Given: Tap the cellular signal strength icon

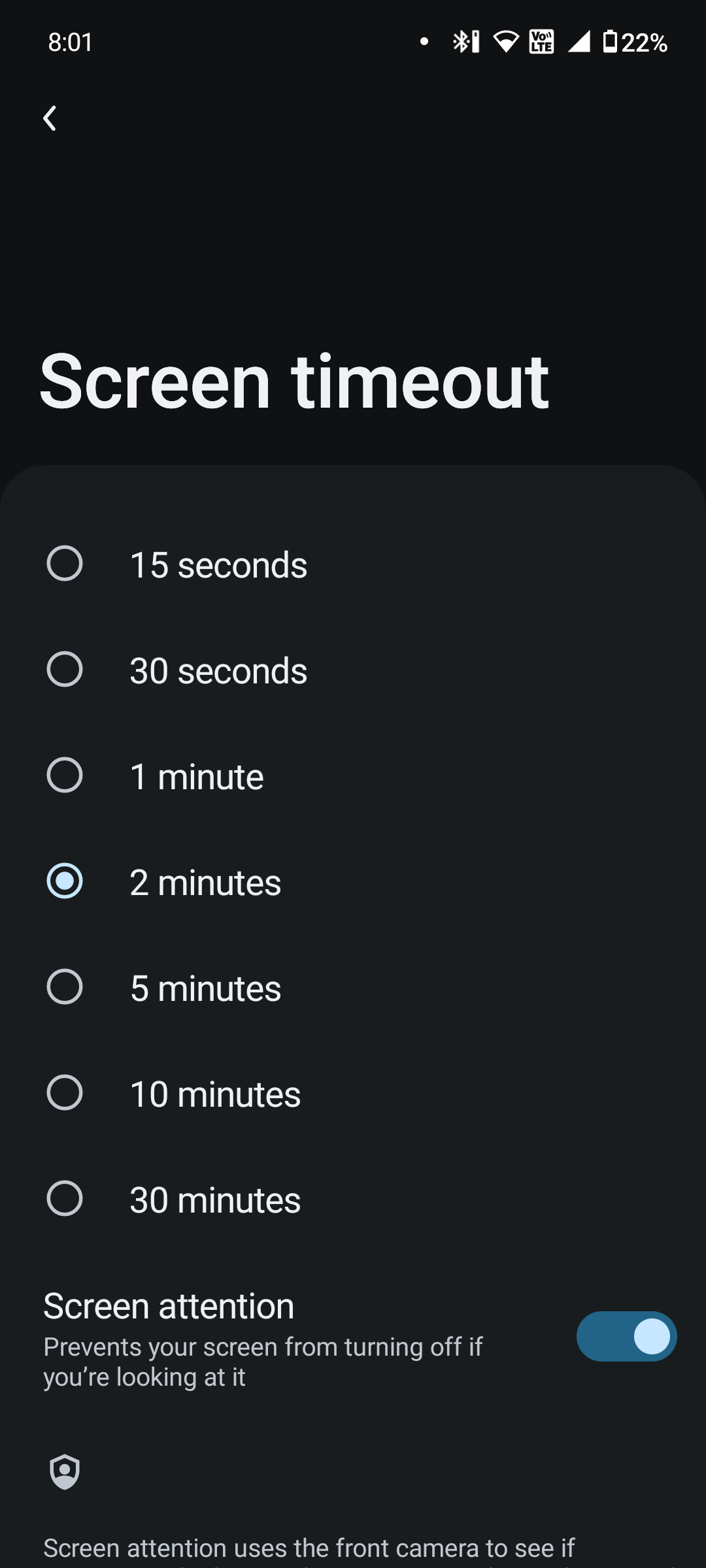Looking at the screenshot, I should coord(579,42).
